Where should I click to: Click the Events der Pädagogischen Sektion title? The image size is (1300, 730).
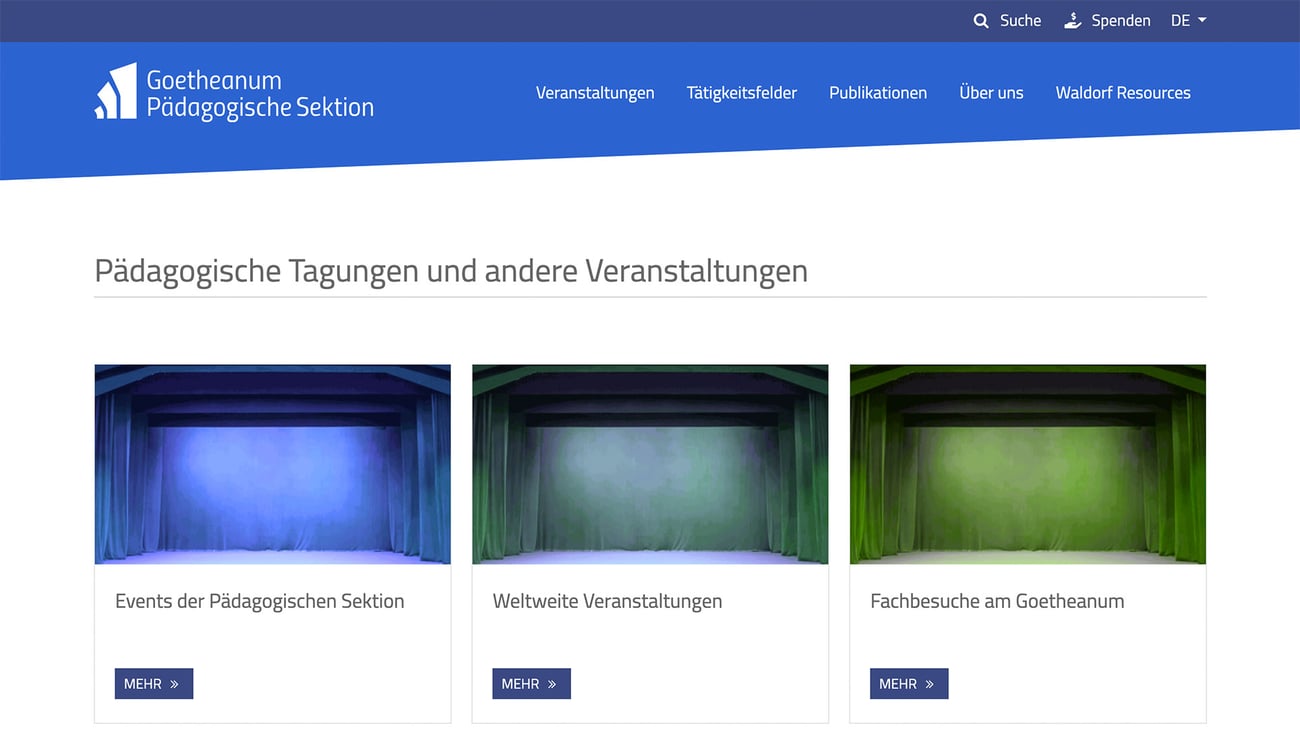coord(260,601)
